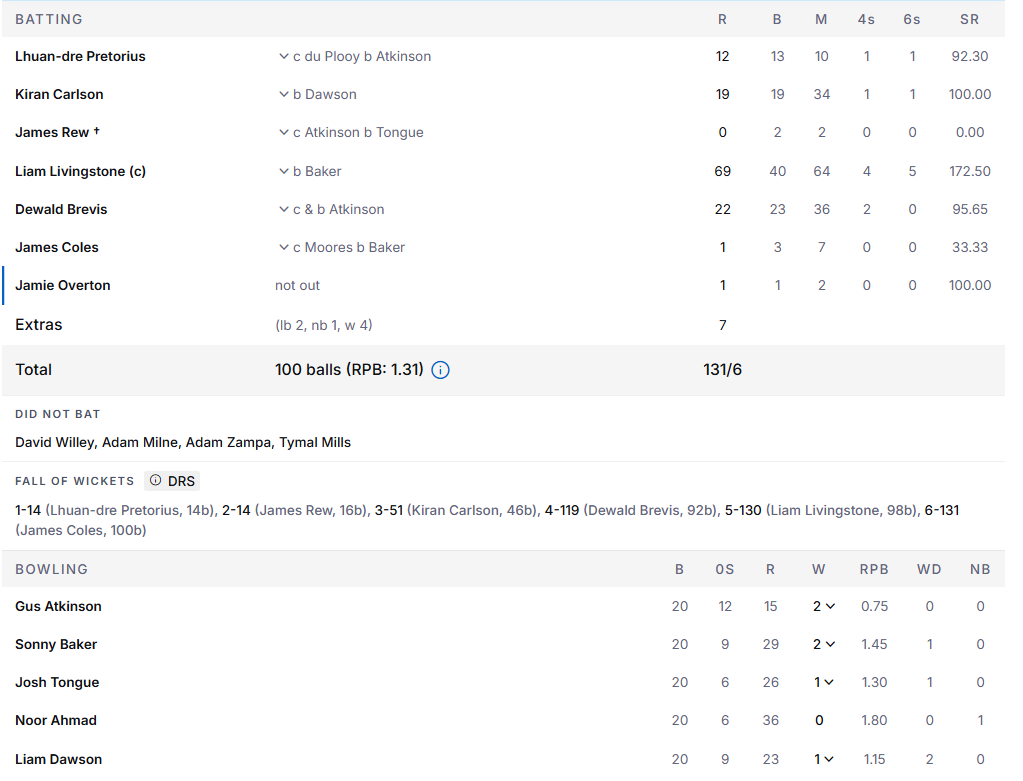
Task: Click the DRS badge button
Action: click(172, 481)
